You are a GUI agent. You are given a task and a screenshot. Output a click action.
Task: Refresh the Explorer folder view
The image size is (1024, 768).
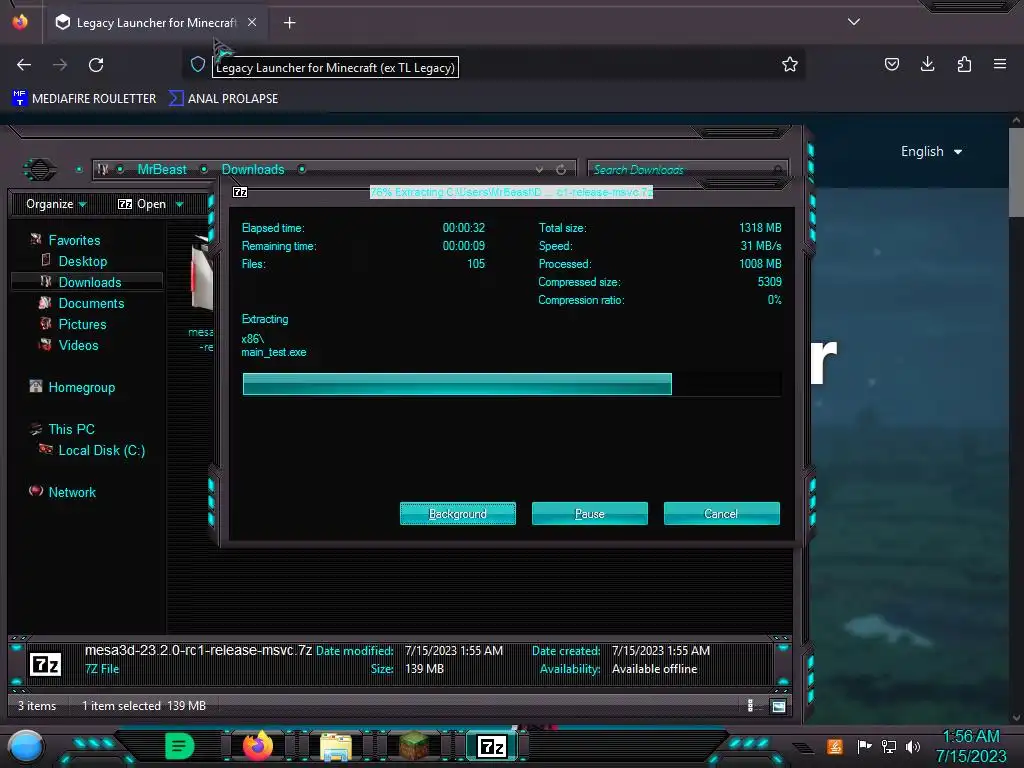tap(561, 170)
